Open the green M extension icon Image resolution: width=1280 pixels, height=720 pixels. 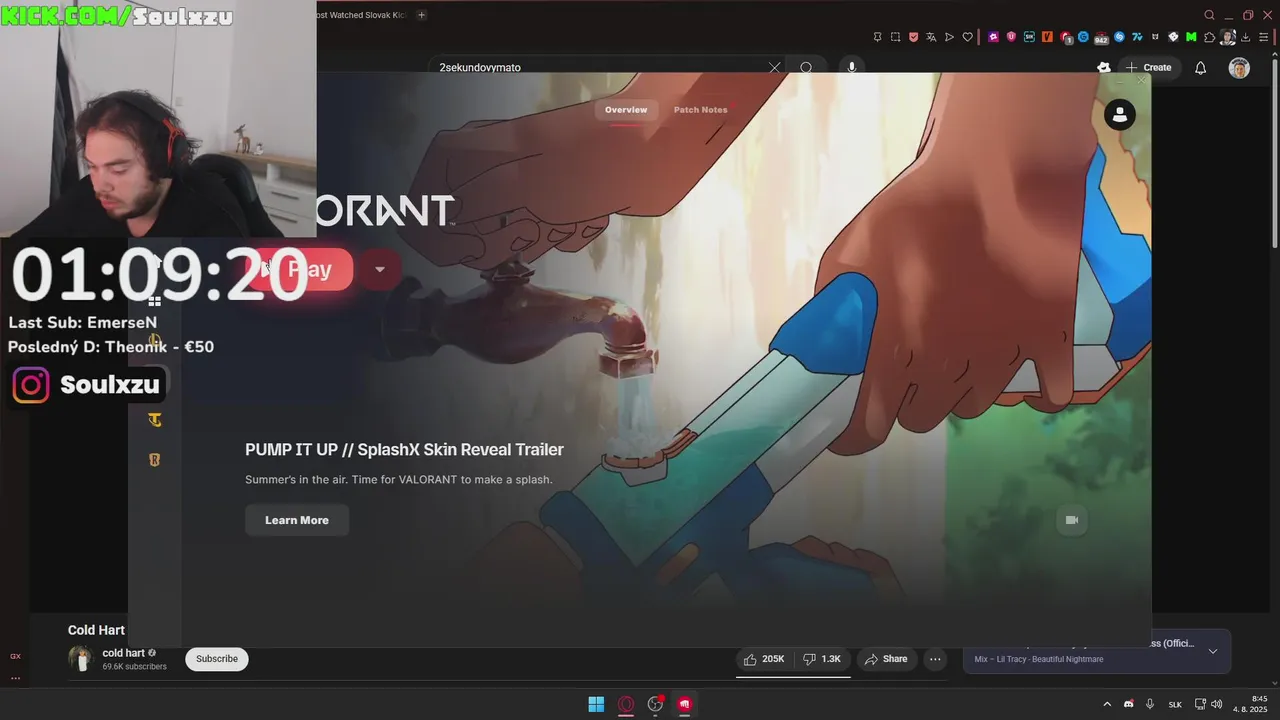[1191, 37]
